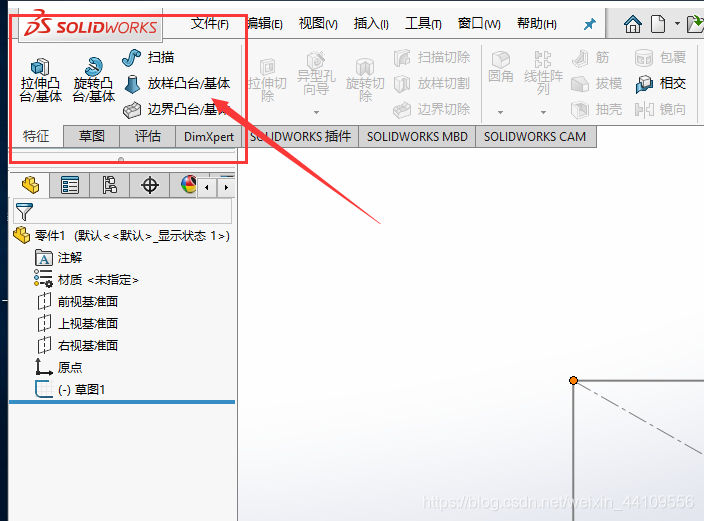704x521 pixels.
Task: Open the 插入(I) menu
Action: (371, 23)
